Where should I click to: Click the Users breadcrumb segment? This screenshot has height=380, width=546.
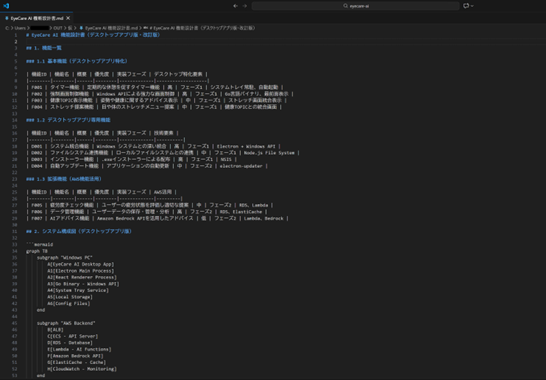[x=20, y=28]
